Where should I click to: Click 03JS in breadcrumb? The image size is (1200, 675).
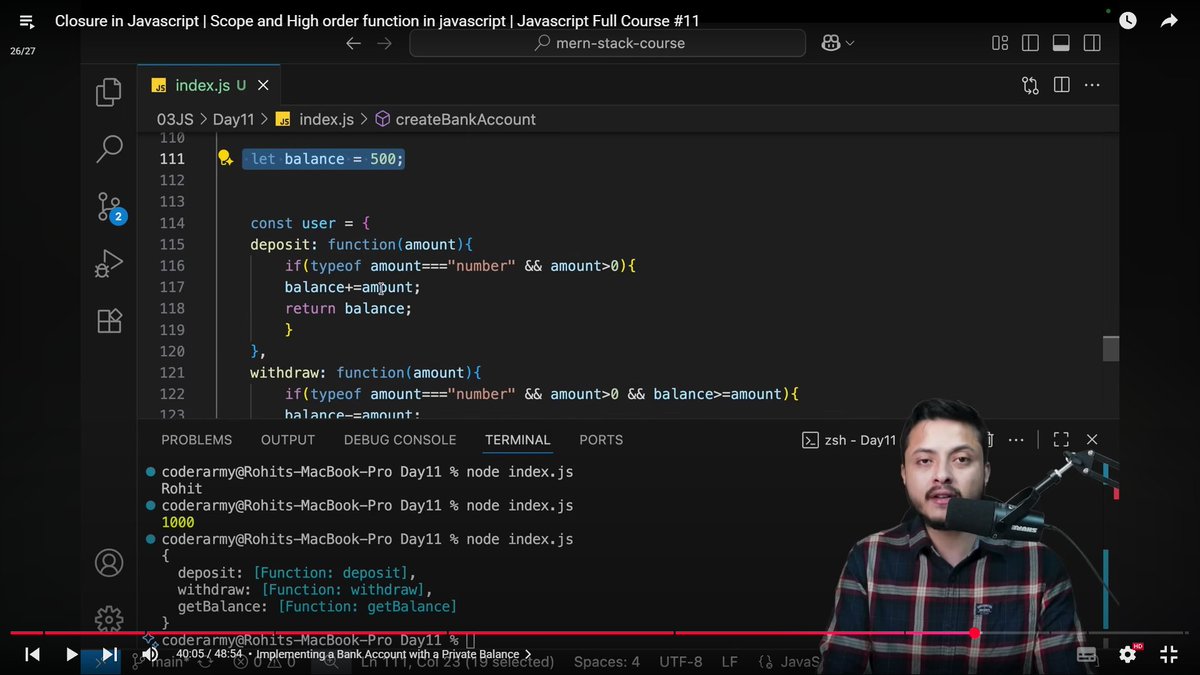click(x=175, y=119)
